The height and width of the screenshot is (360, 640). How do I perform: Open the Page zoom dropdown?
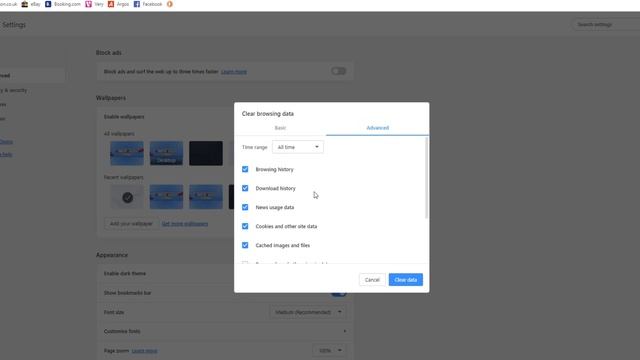pyautogui.click(x=329, y=351)
